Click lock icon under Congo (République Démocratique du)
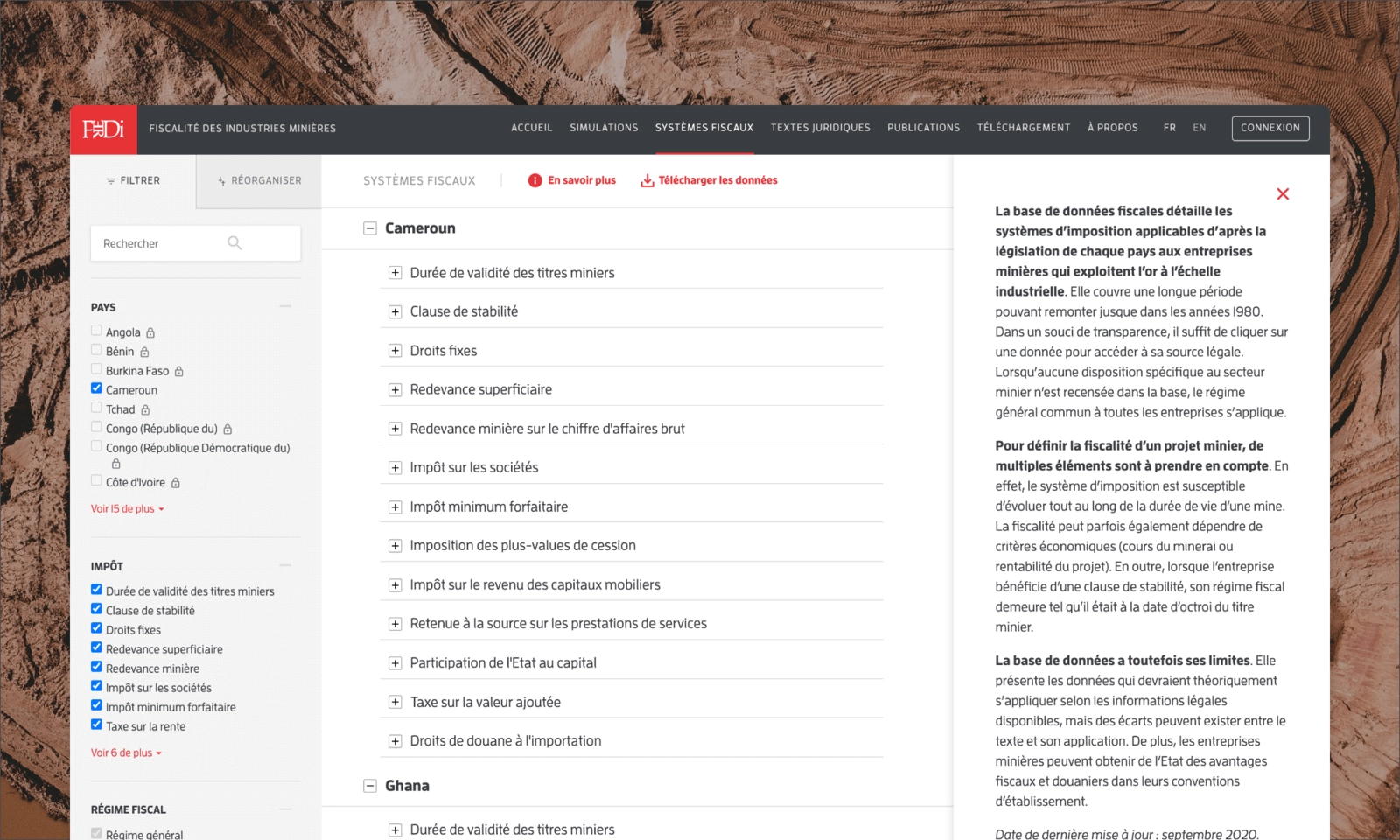This screenshot has width=1400, height=840. 115,464
